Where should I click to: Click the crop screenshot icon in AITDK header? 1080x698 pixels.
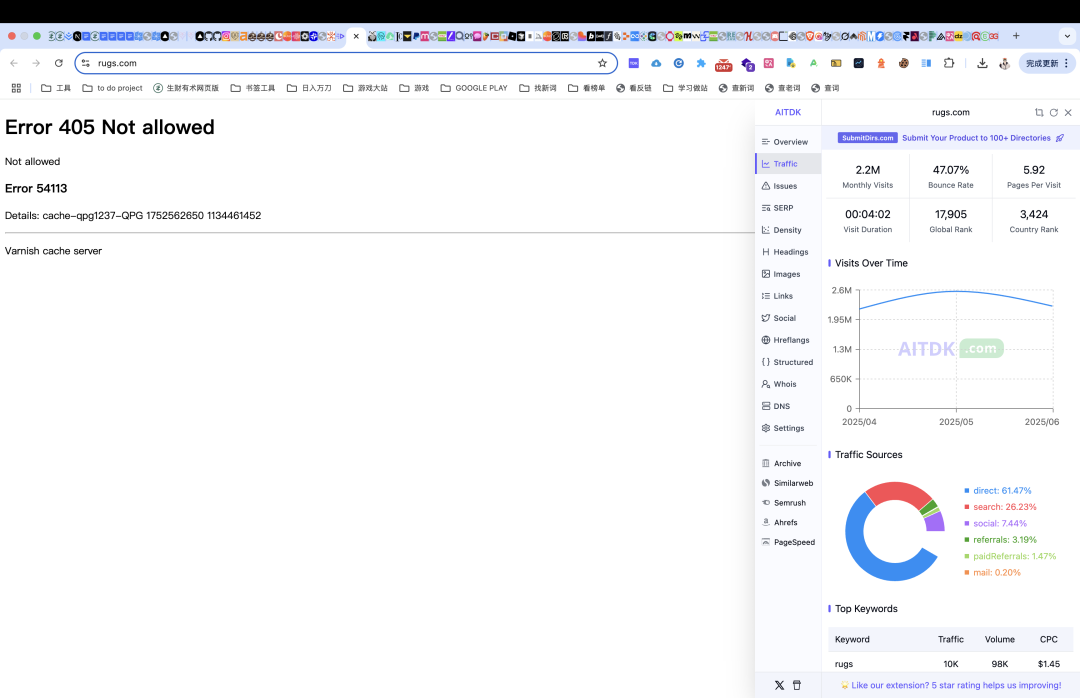pos(1039,112)
